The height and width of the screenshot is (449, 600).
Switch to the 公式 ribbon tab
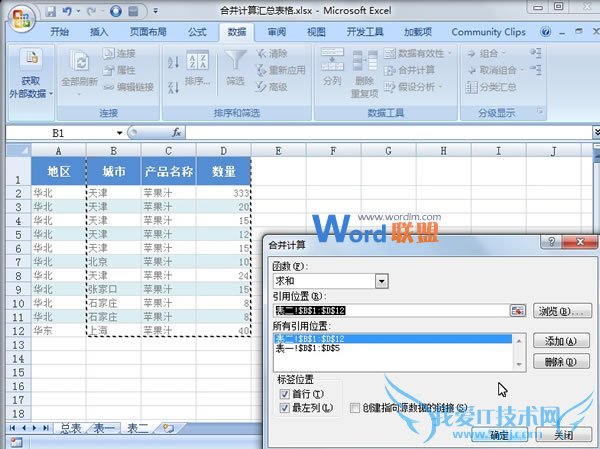[x=197, y=32]
